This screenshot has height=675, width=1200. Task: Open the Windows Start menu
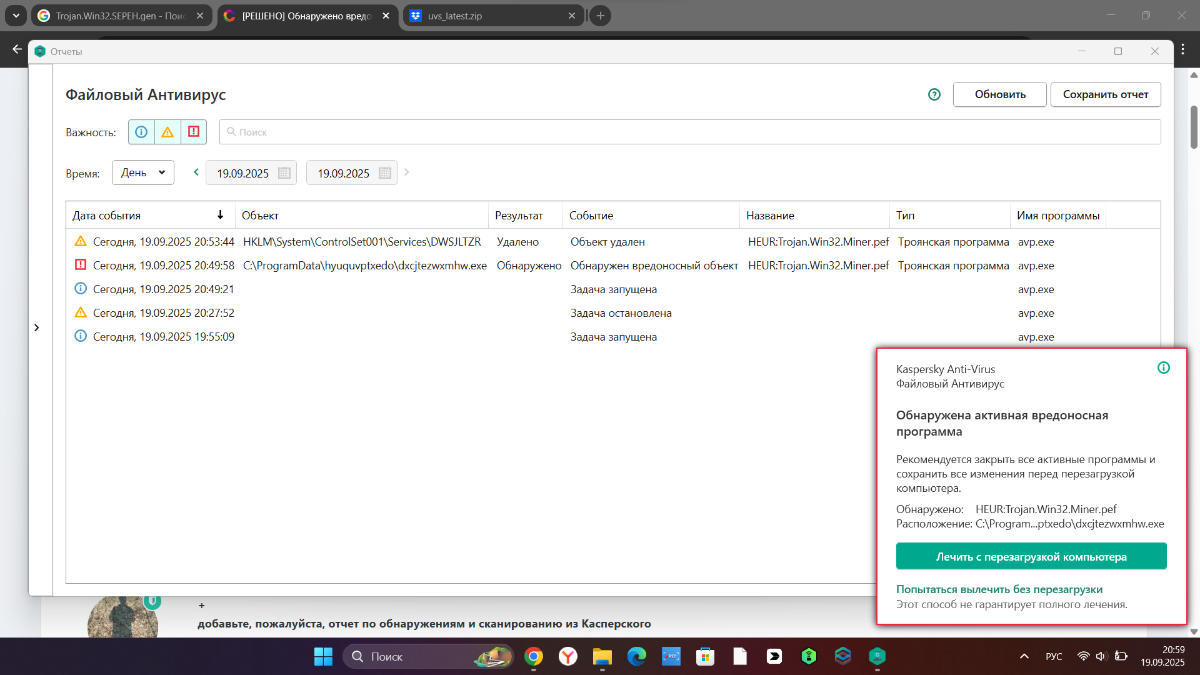324,656
